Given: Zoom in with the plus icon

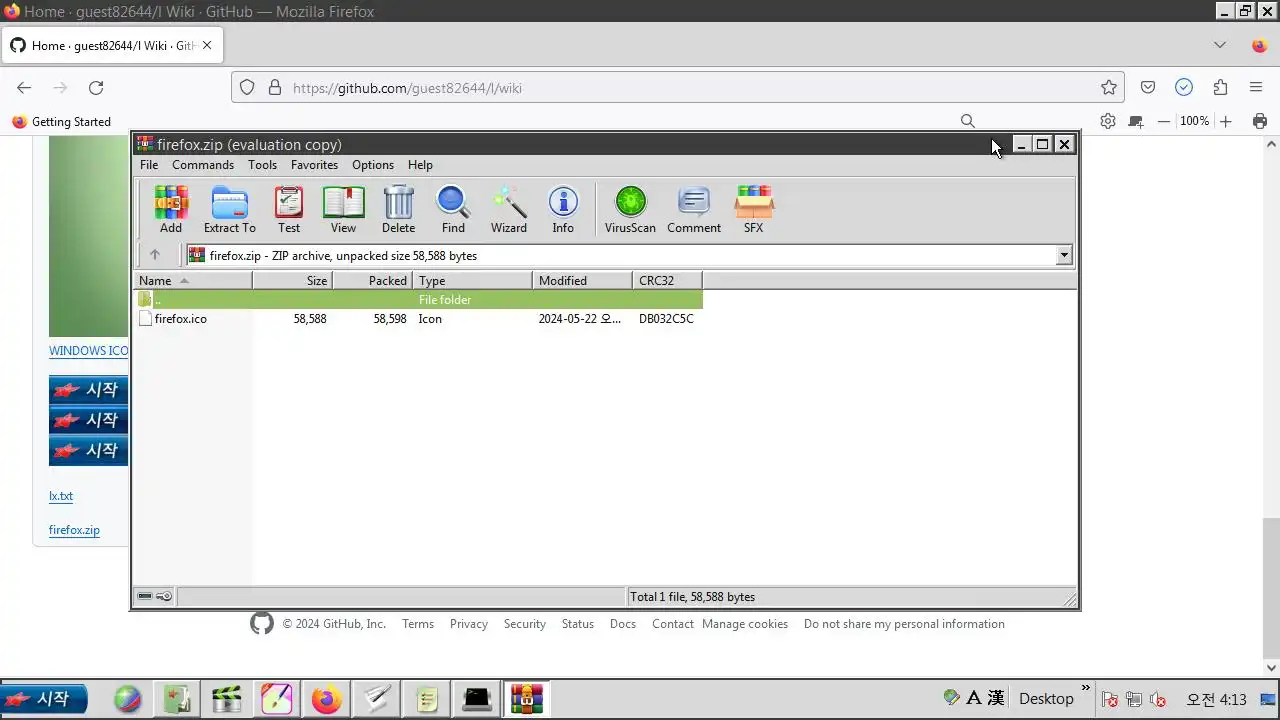Looking at the screenshot, I should coord(1226,121).
